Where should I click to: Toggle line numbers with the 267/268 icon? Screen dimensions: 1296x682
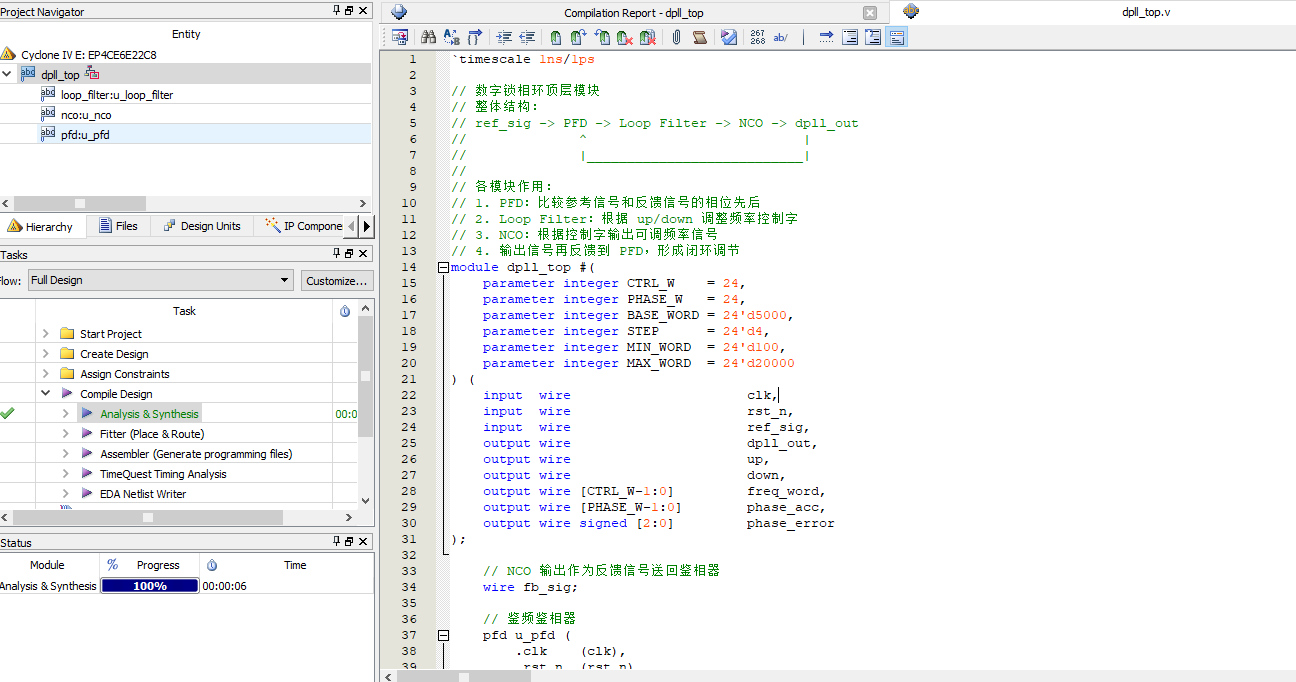[x=757, y=37]
